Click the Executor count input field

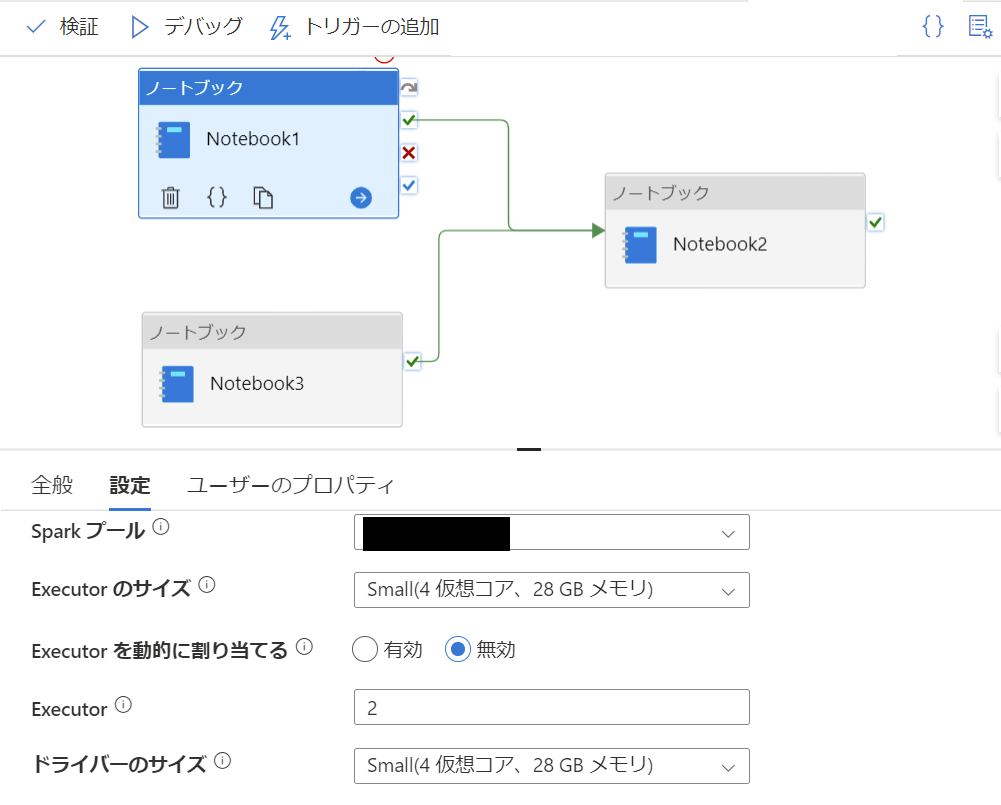point(552,707)
